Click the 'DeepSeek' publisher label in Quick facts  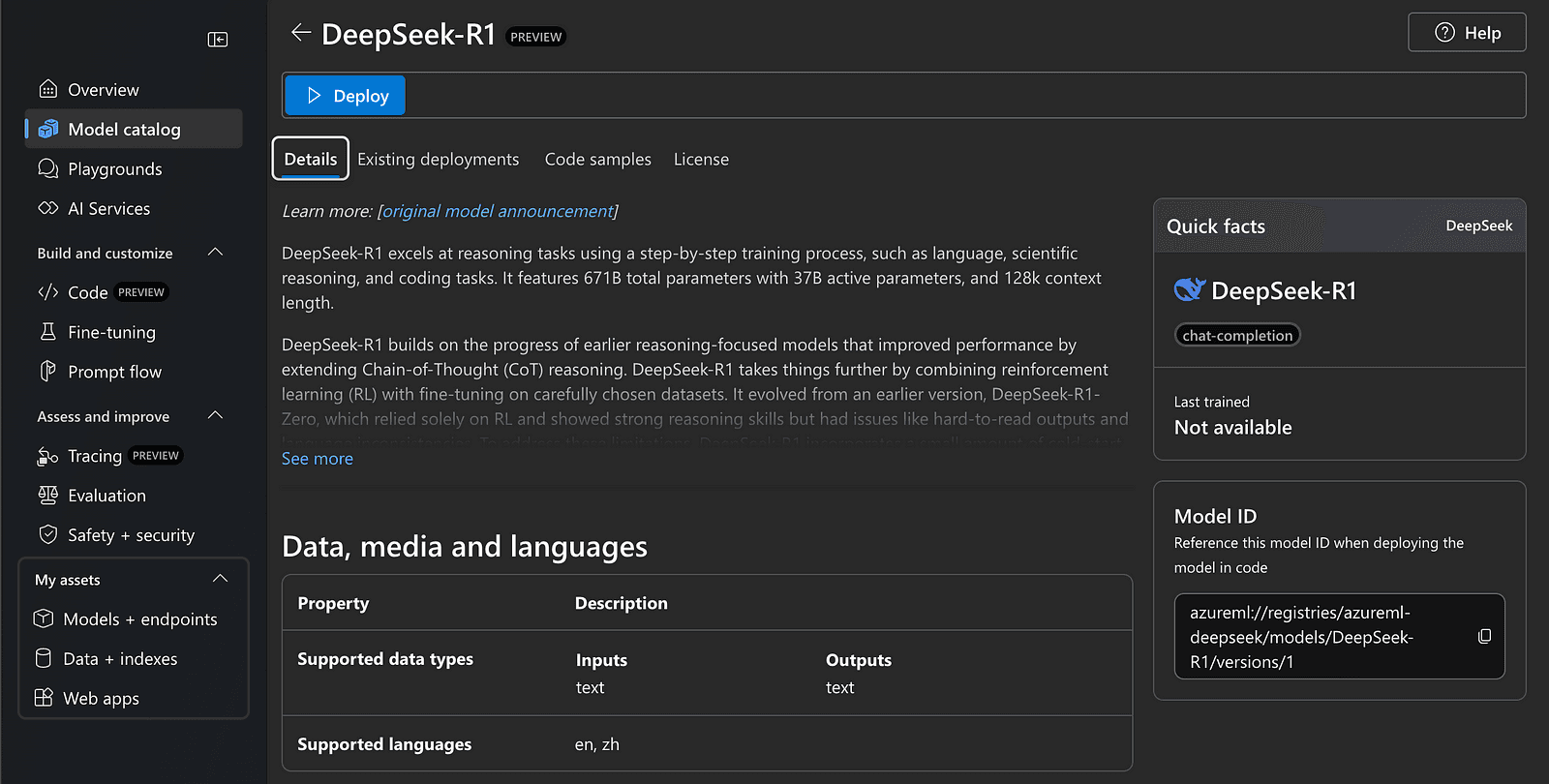[x=1479, y=226]
